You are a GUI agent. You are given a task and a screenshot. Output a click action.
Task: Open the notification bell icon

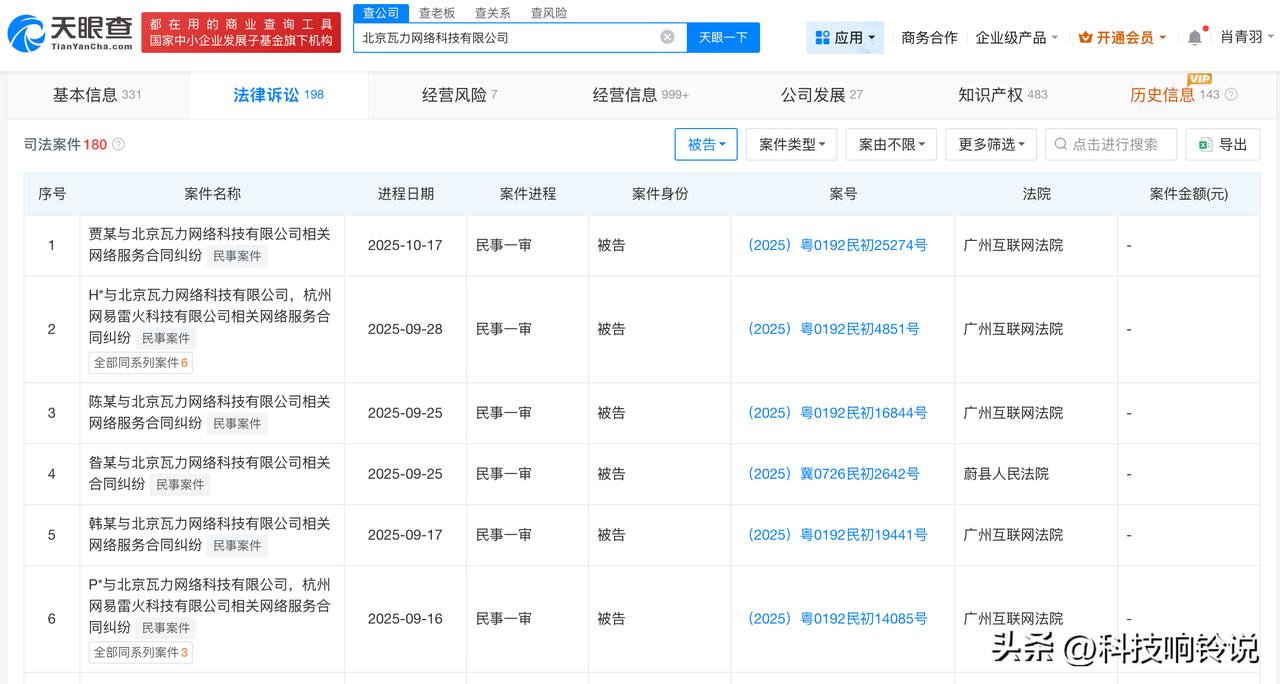coord(1195,38)
